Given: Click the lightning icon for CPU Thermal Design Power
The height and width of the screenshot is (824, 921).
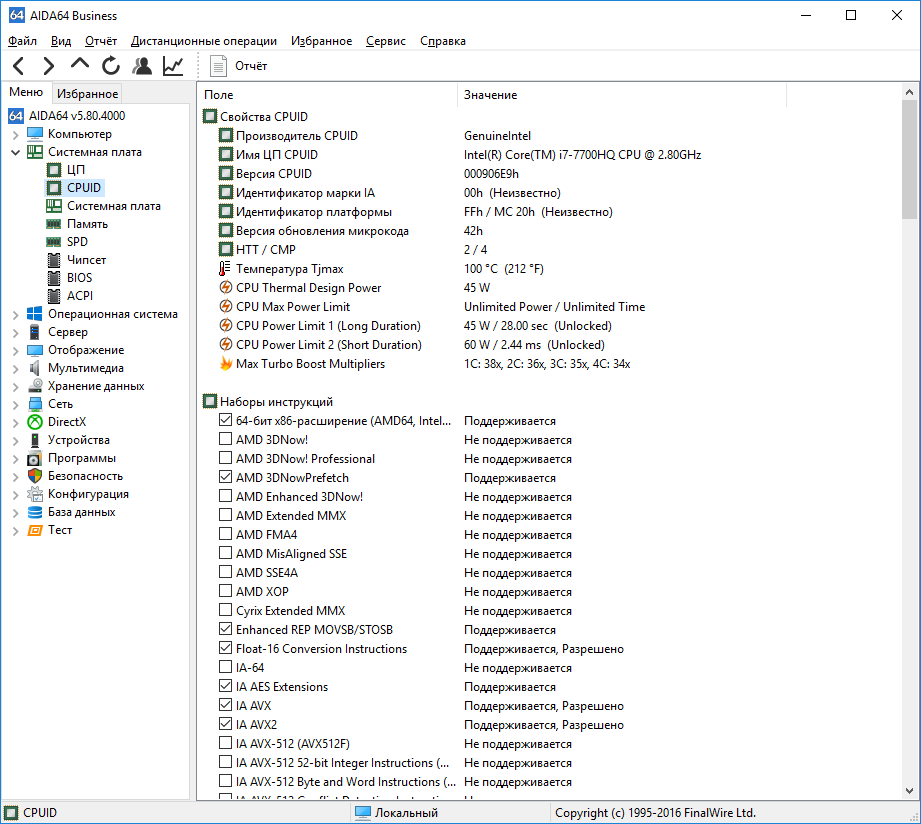Looking at the screenshot, I should [226, 288].
